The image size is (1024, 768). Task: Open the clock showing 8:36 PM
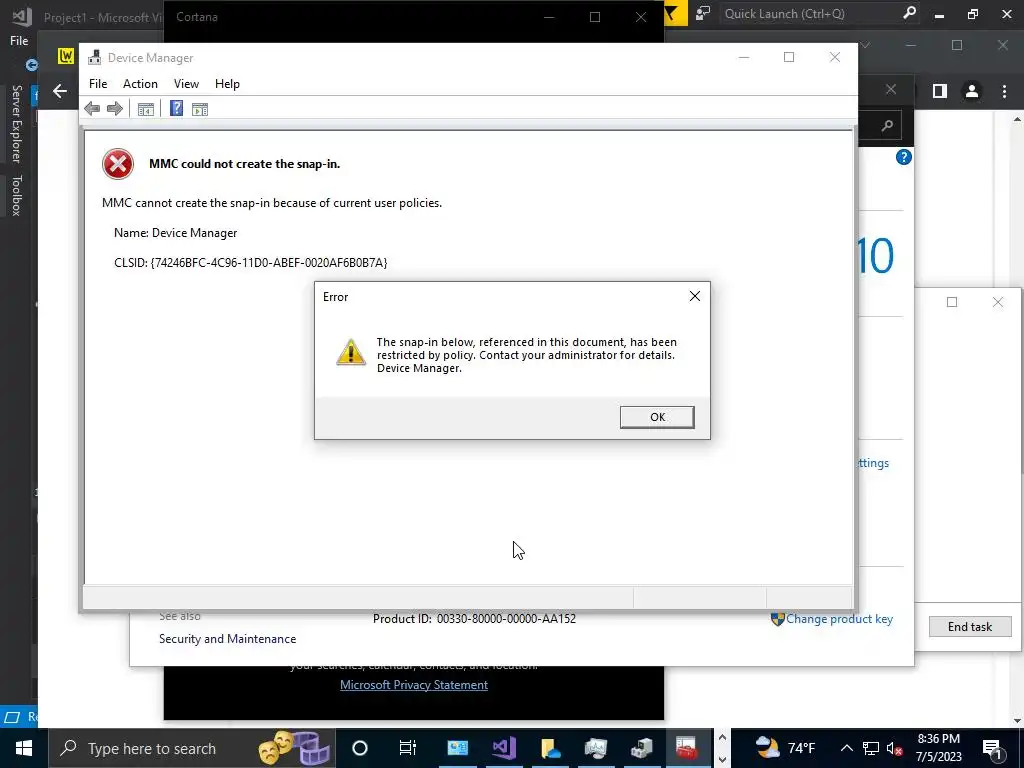pos(938,748)
